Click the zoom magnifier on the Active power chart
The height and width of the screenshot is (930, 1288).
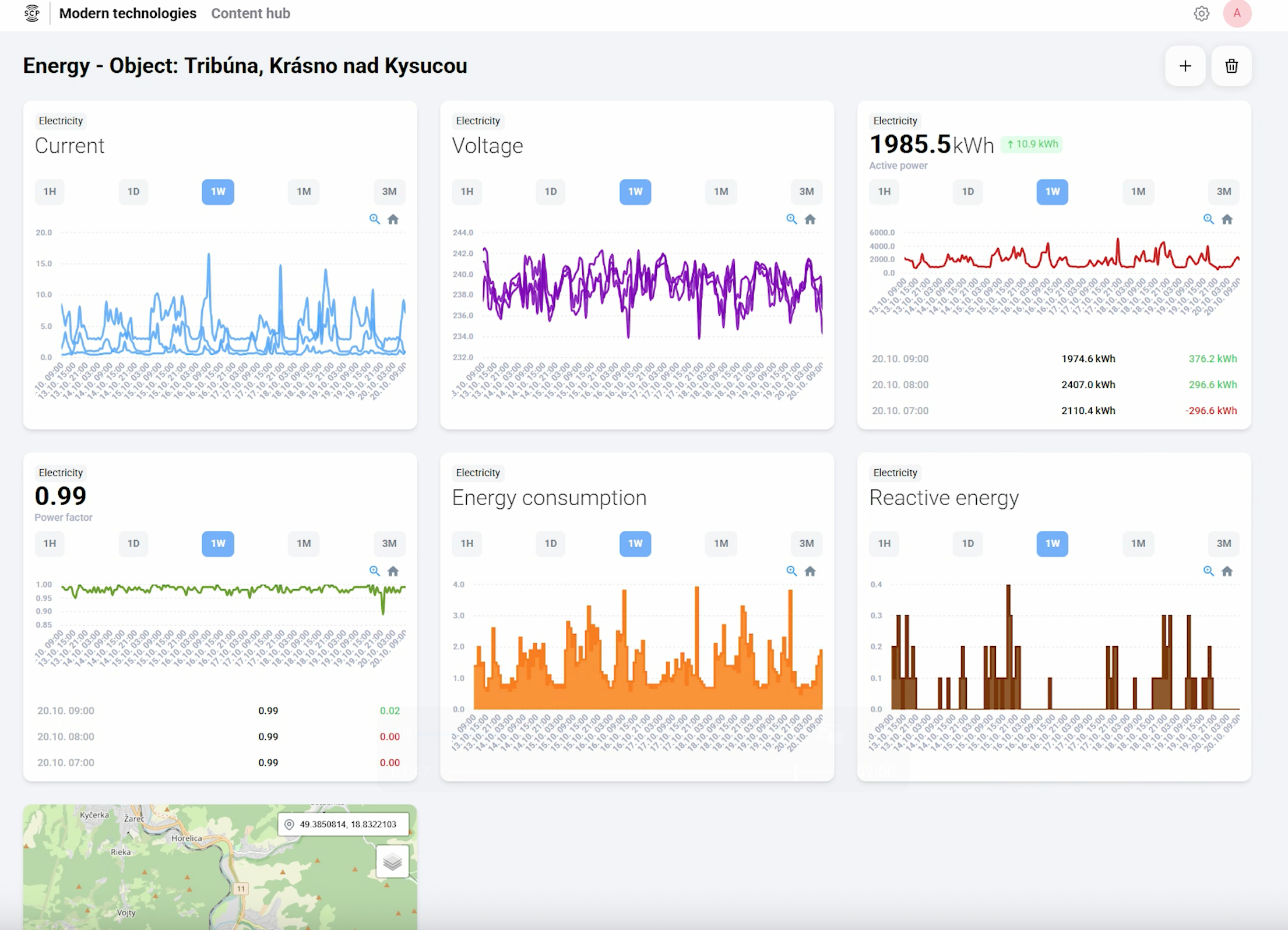[1207, 219]
